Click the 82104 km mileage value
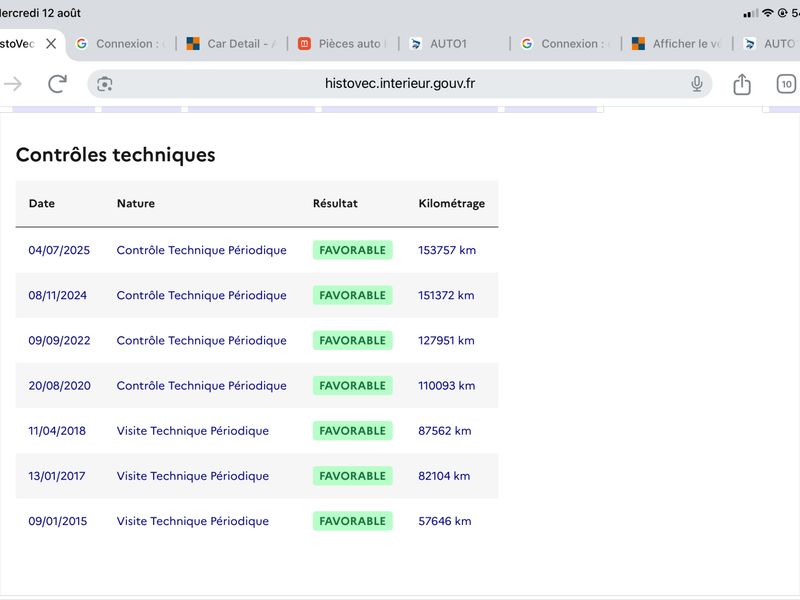800x600 pixels. coord(444,476)
